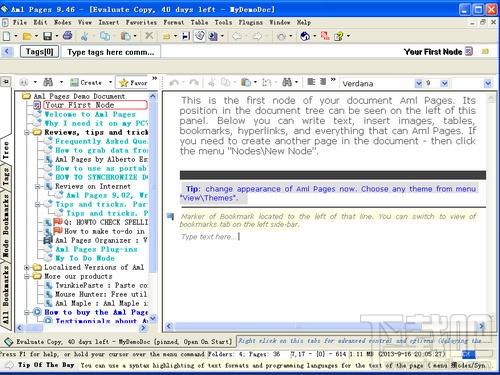The height and width of the screenshot is (375, 500).
Task: Switch to the All Bookmarks side tab
Action: [6, 296]
